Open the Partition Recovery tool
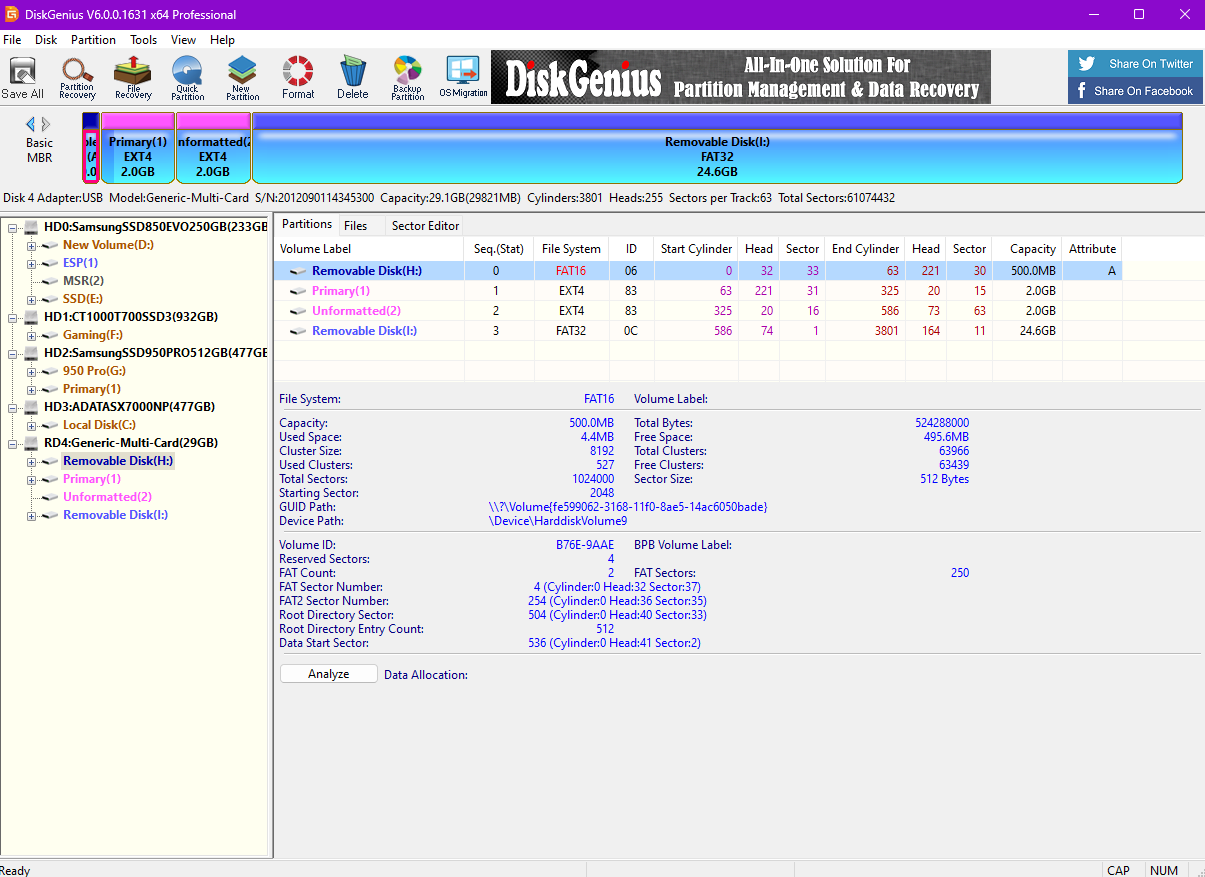This screenshot has width=1205, height=877. [x=77, y=77]
